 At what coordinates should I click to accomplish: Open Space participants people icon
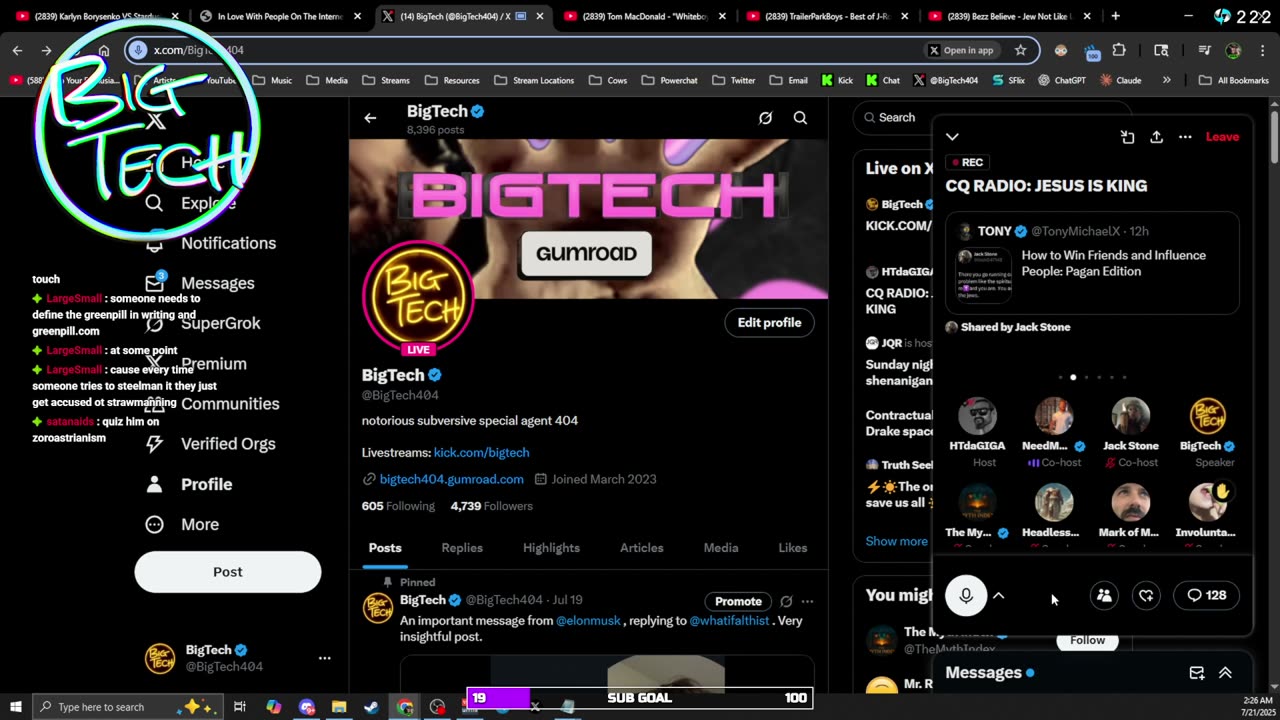(x=1104, y=595)
